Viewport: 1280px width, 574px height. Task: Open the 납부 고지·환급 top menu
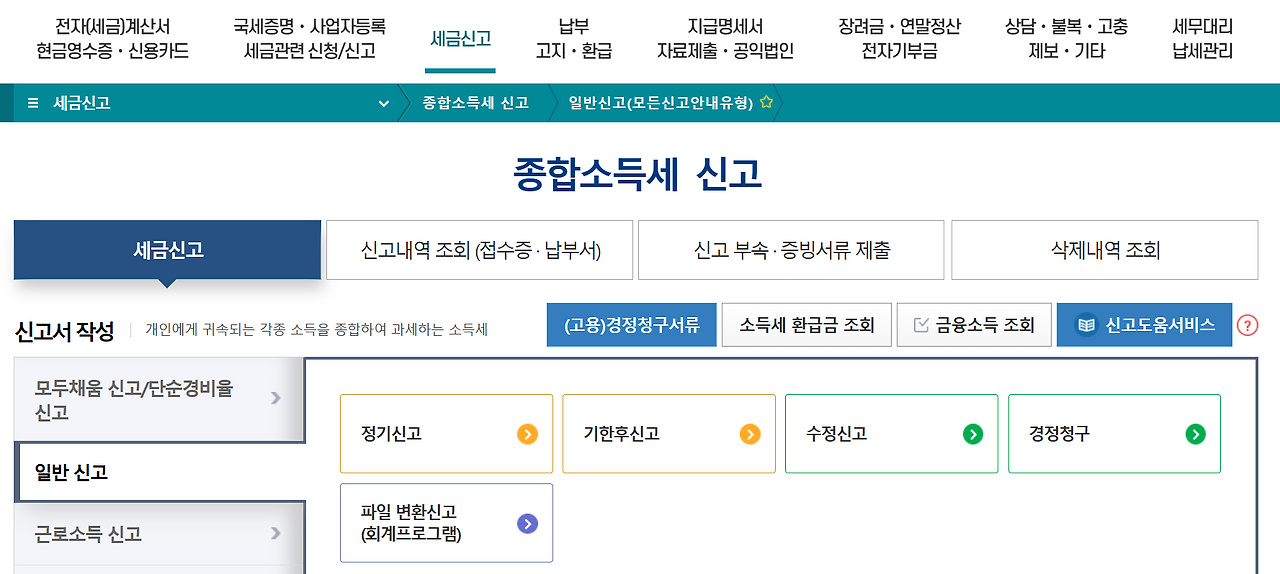tap(573, 39)
